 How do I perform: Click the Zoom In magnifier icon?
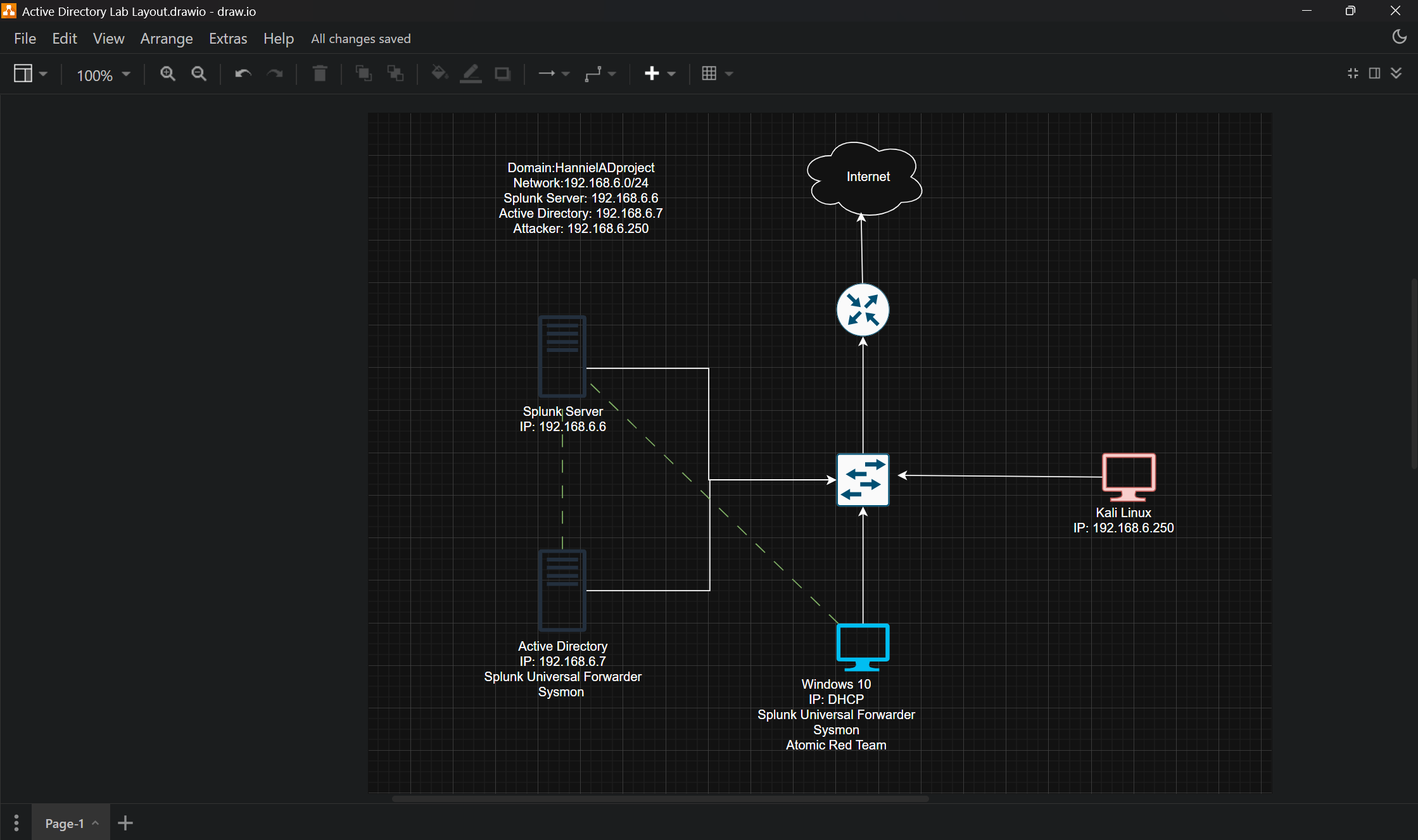167,74
